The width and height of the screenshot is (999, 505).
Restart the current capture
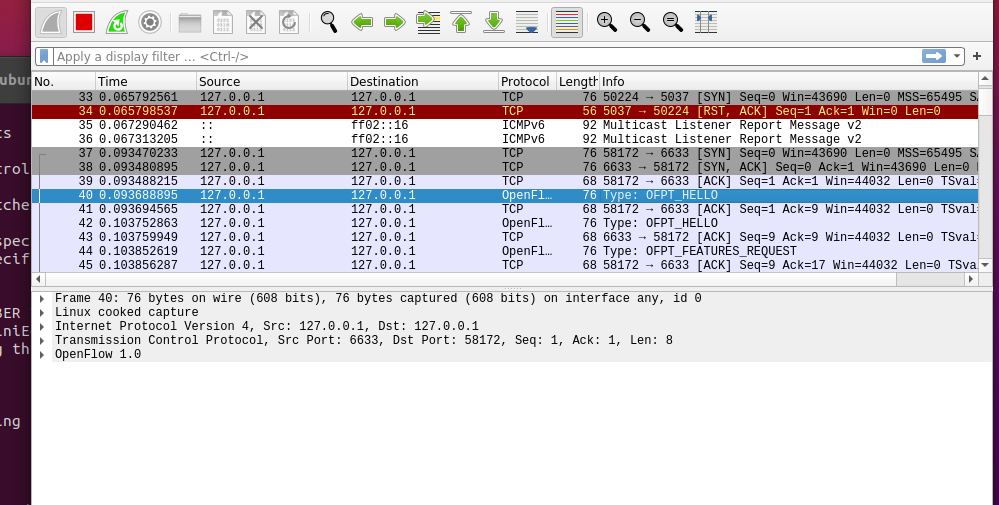[x=117, y=22]
